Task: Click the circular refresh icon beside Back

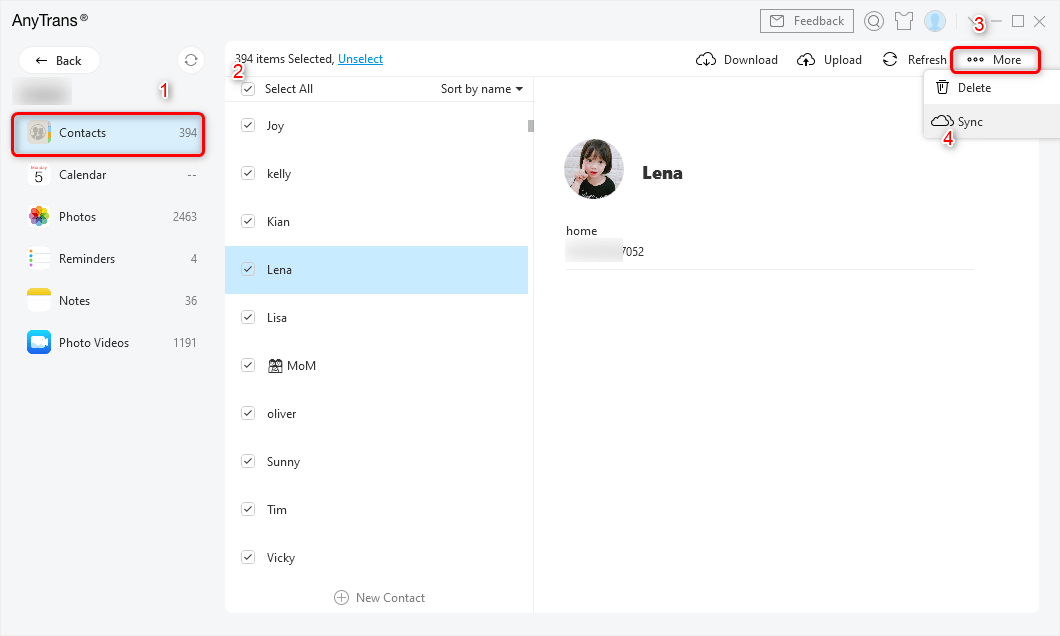Action: pyautogui.click(x=191, y=60)
